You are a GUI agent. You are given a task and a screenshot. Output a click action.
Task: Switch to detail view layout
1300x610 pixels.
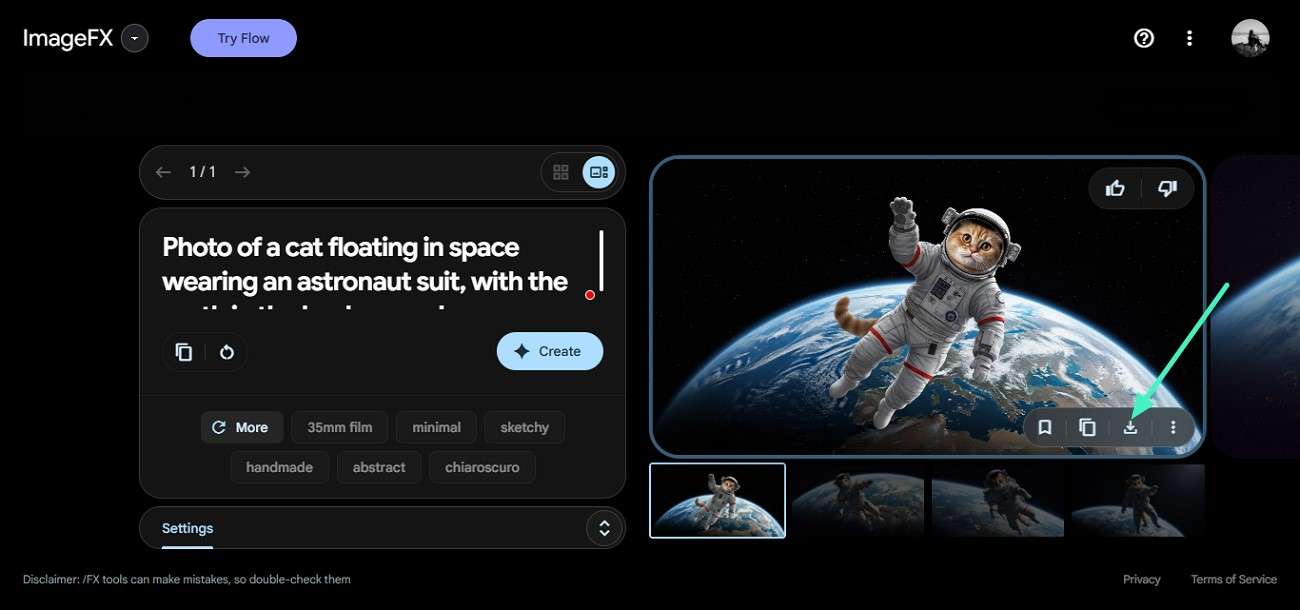(599, 172)
